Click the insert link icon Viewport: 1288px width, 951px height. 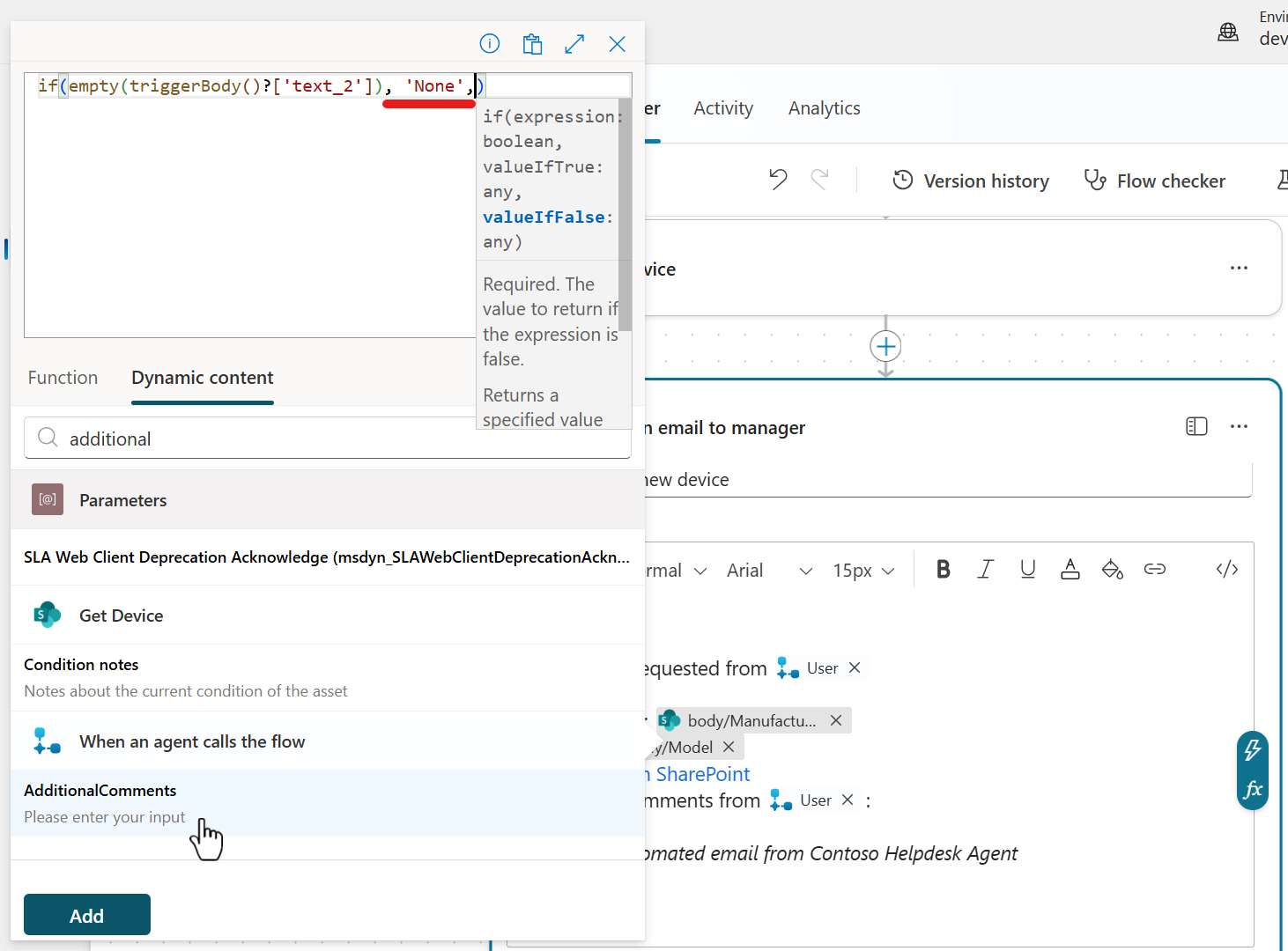[1154, 570]
